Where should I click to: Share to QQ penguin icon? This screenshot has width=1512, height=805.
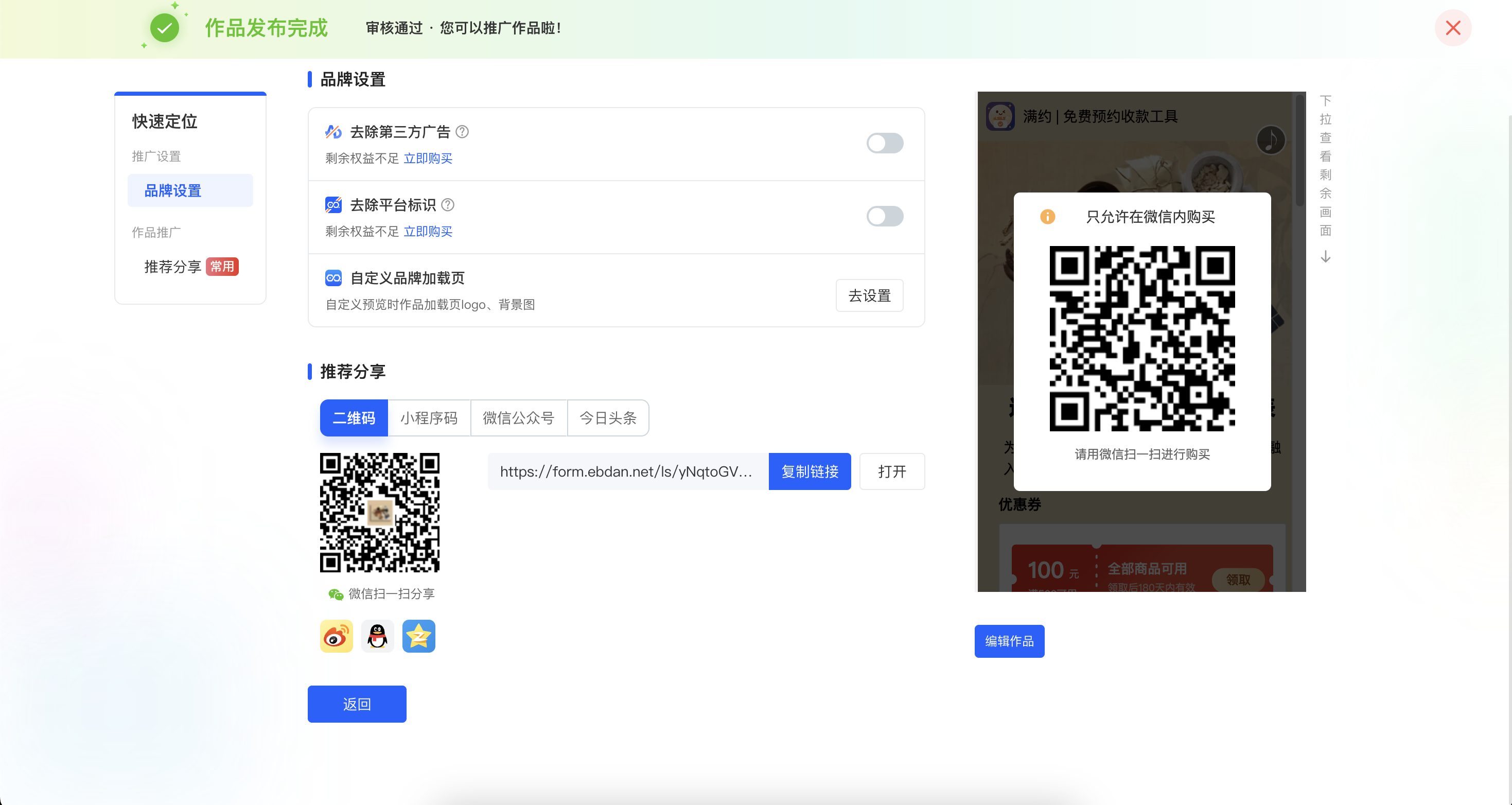pyautogui.click(x=377, y=636)
